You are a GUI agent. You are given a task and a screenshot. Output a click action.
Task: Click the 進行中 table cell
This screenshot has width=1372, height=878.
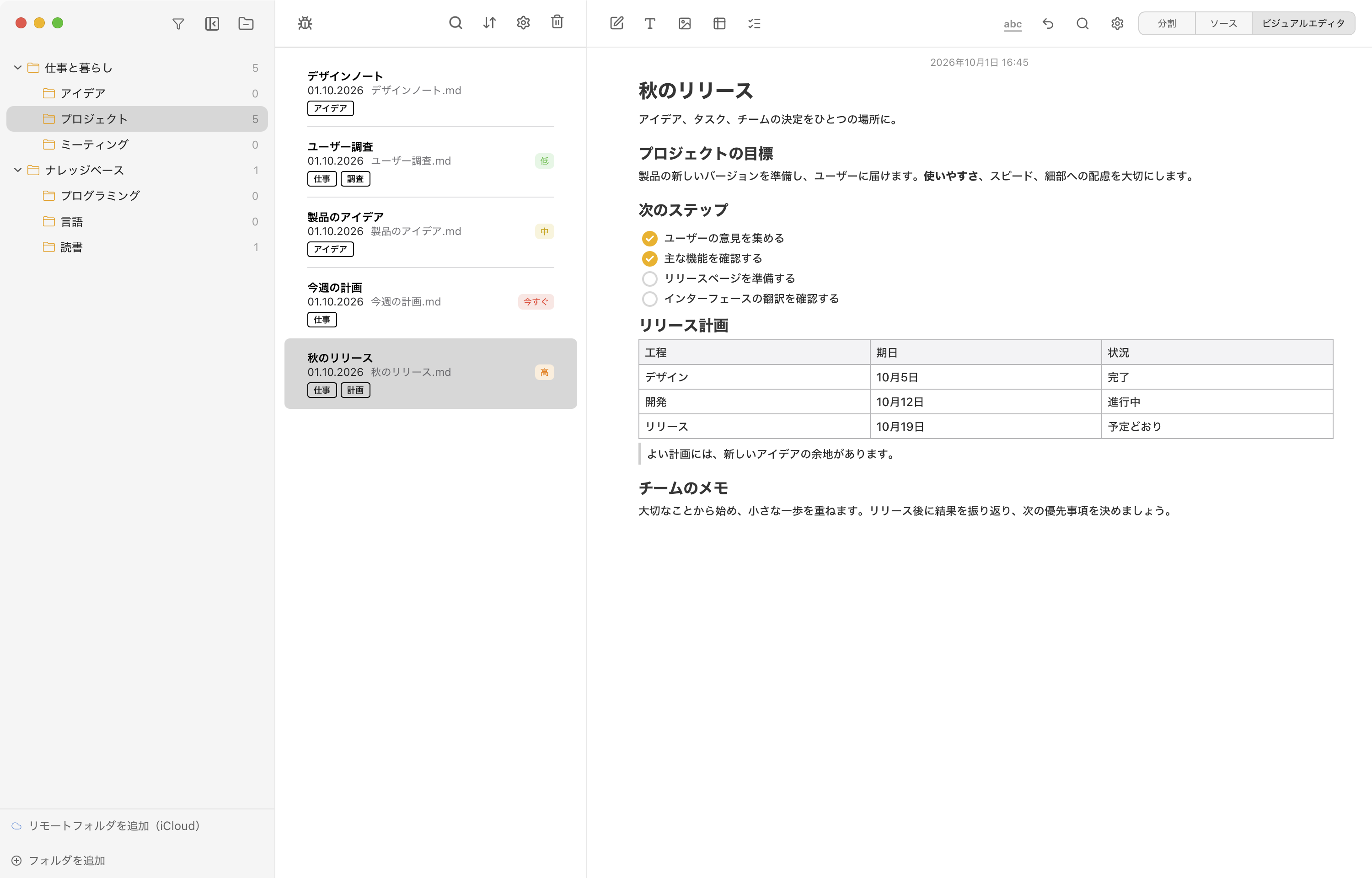click(x=1217, y=402)
